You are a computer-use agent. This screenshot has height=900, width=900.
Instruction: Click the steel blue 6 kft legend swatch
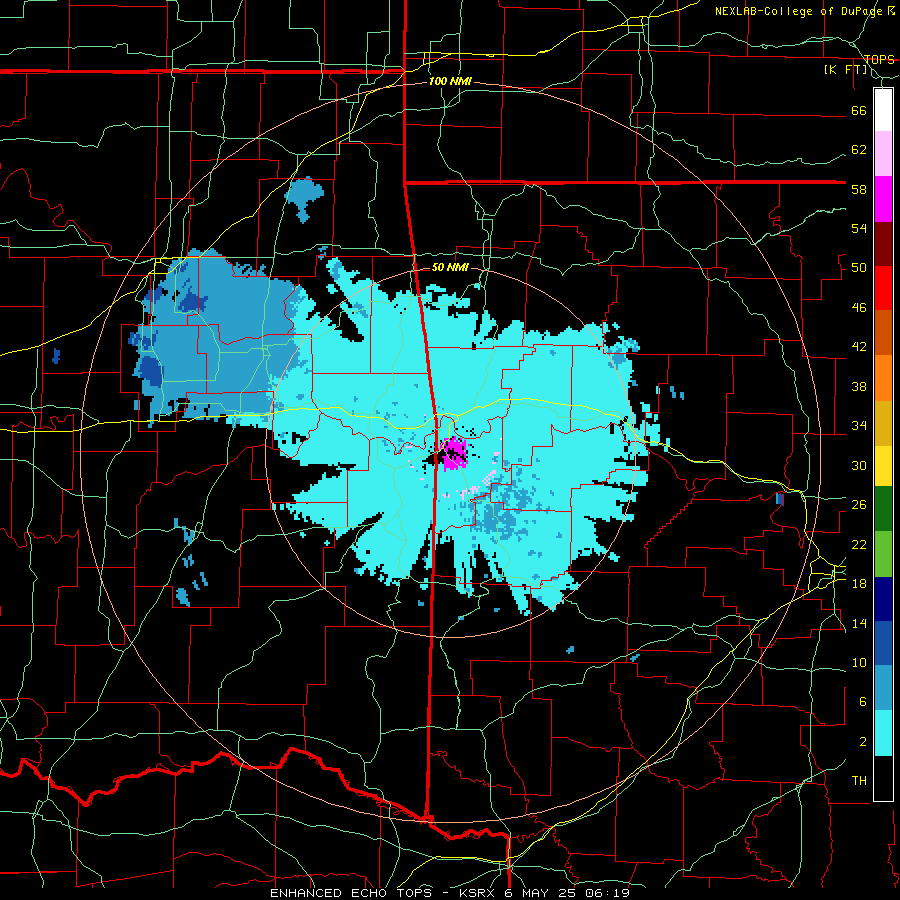(883, 688)
